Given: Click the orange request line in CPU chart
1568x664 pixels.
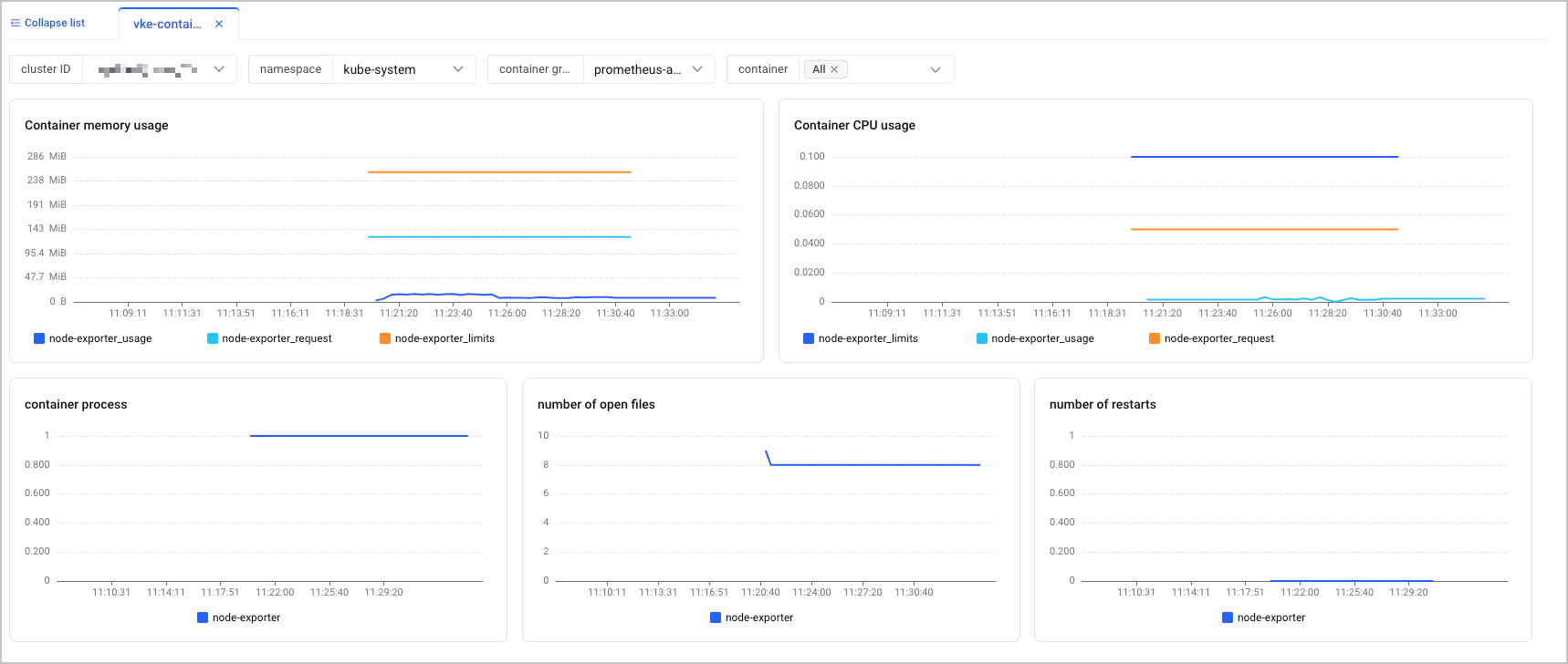Looking at the screenshot, I should [x=1264, y=229].
